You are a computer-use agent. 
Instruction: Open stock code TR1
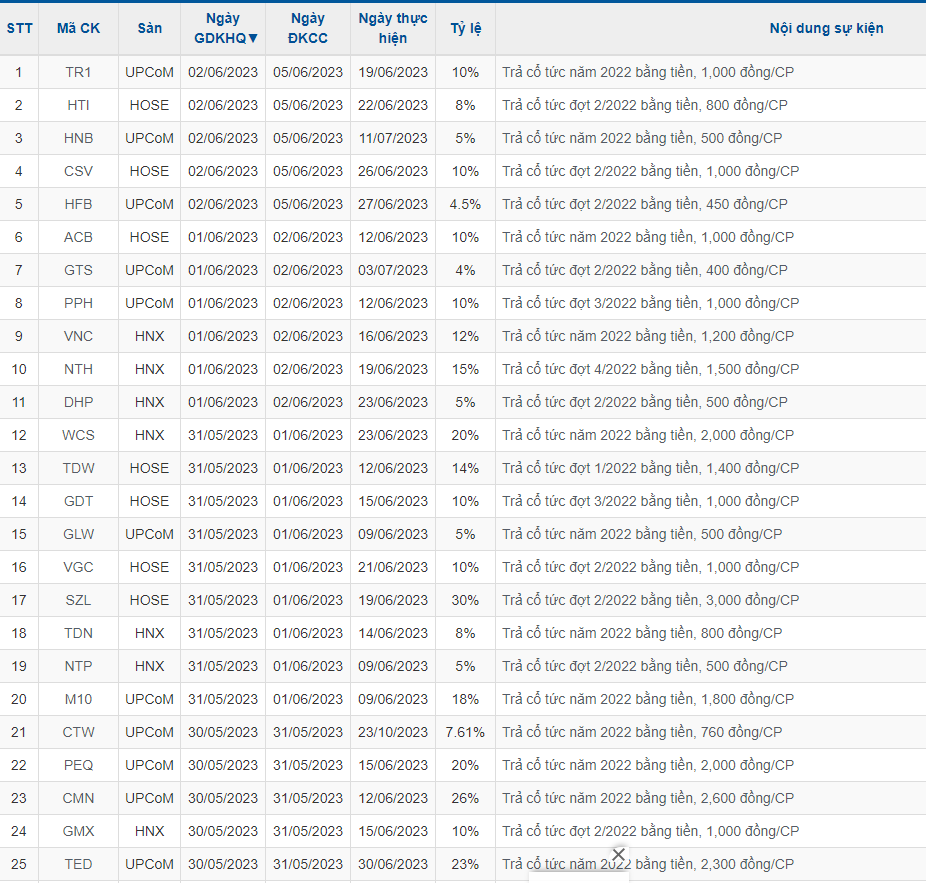(x=78, y=72)
